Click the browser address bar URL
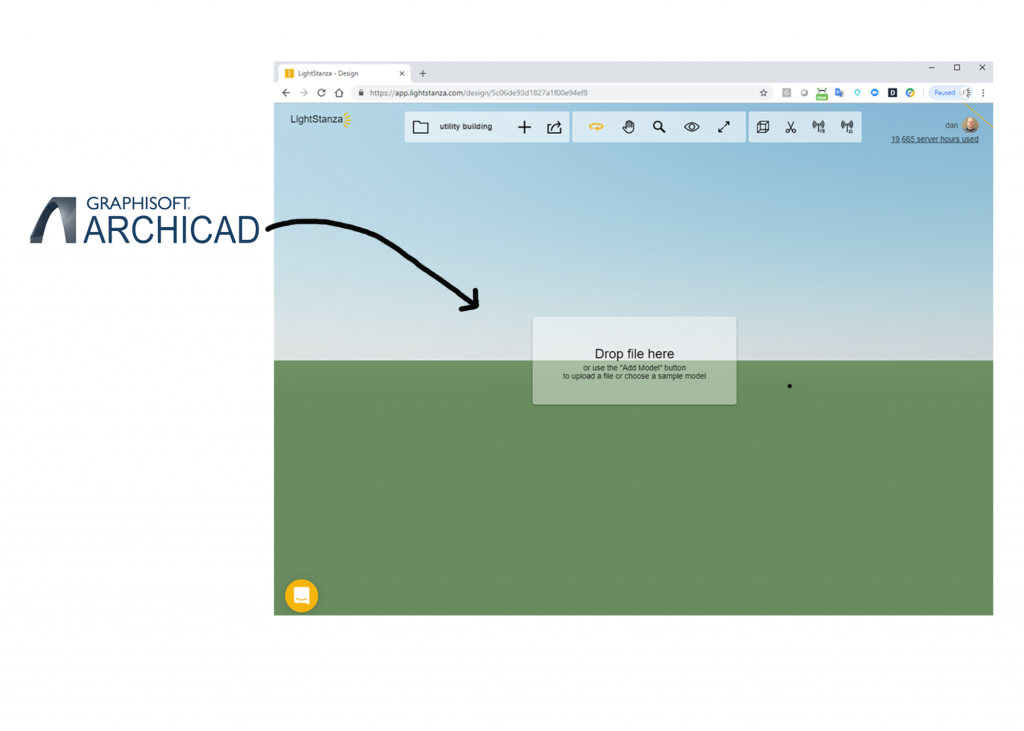 click(478, 93)
